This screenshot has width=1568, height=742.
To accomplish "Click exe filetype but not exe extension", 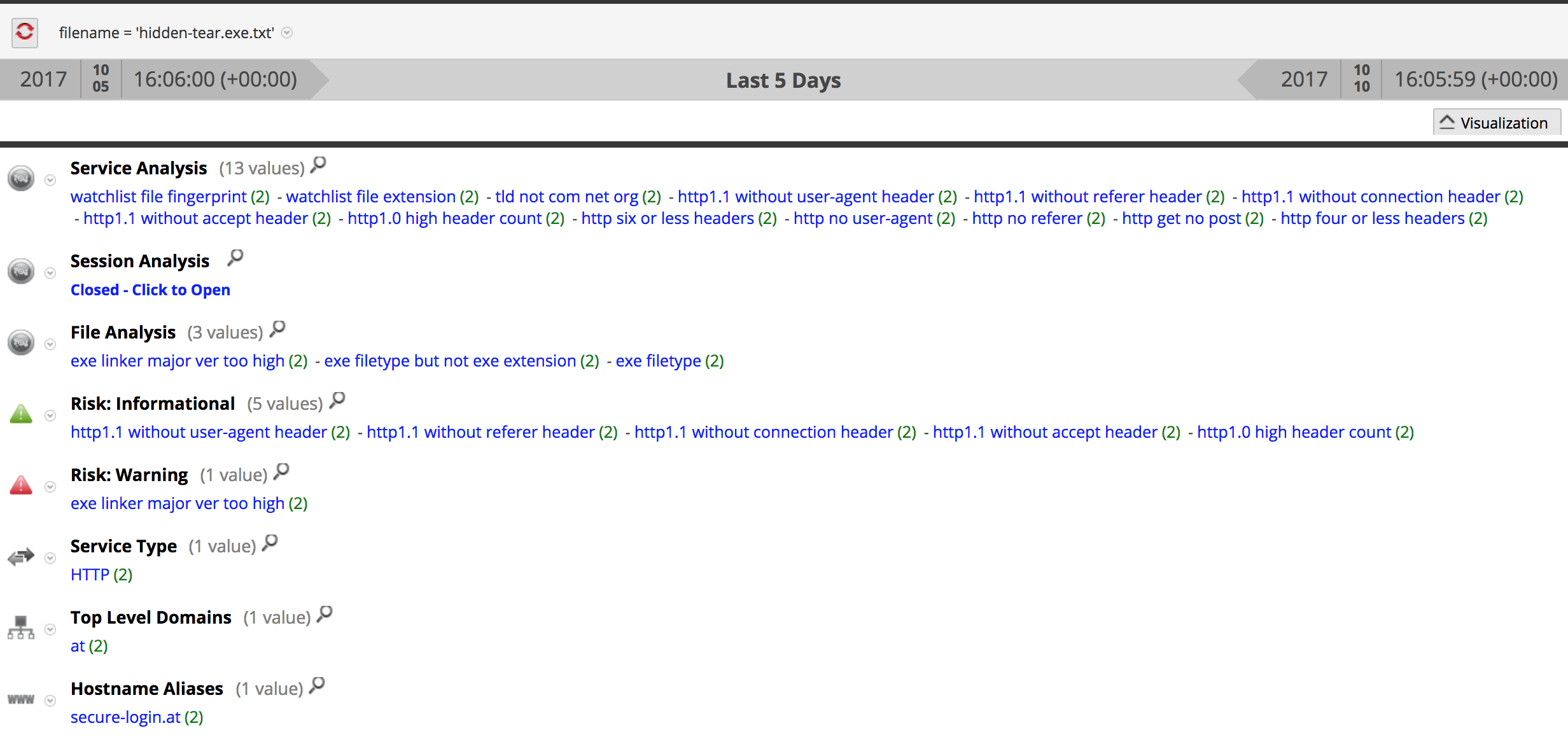I will [450, 361].
